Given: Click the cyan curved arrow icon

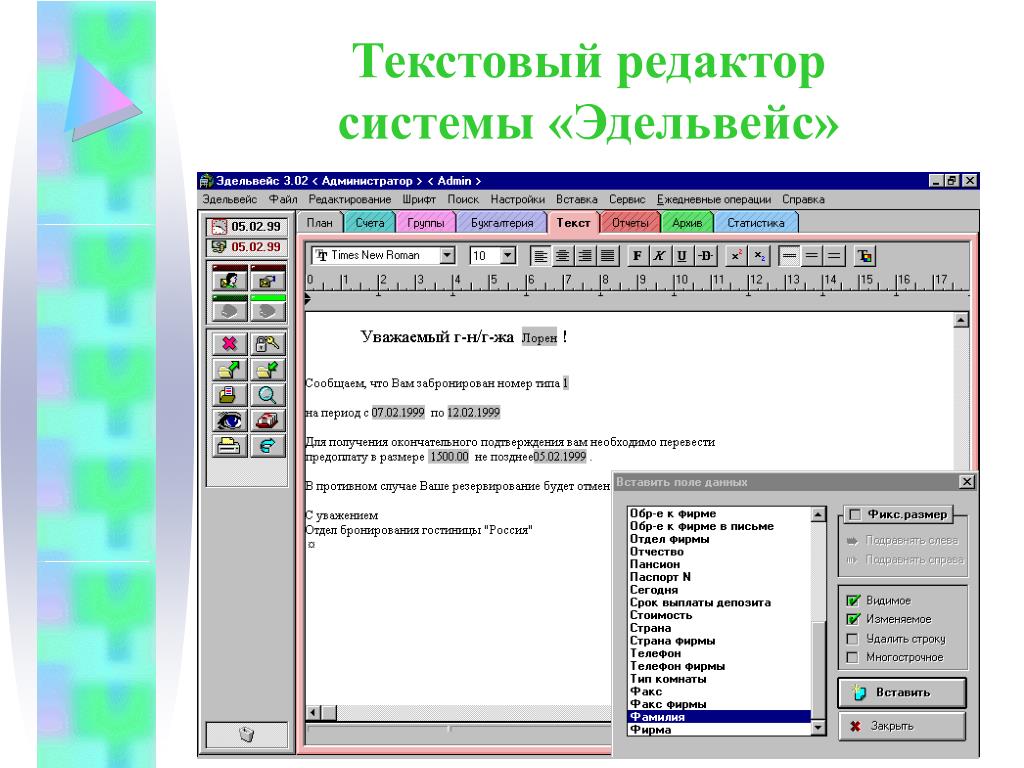Looking at the screenshot, I should [x=268, y=446].
